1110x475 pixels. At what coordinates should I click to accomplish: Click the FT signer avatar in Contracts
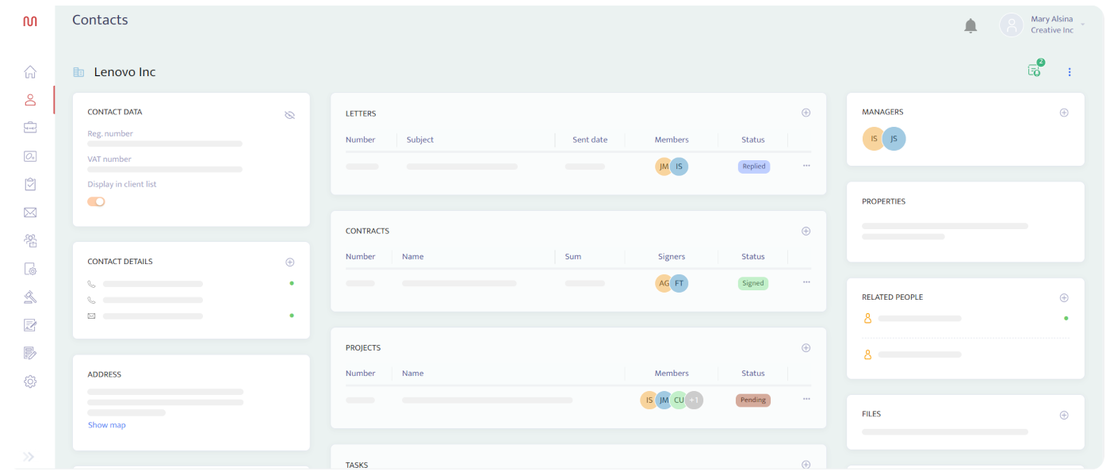click(680, 283)
